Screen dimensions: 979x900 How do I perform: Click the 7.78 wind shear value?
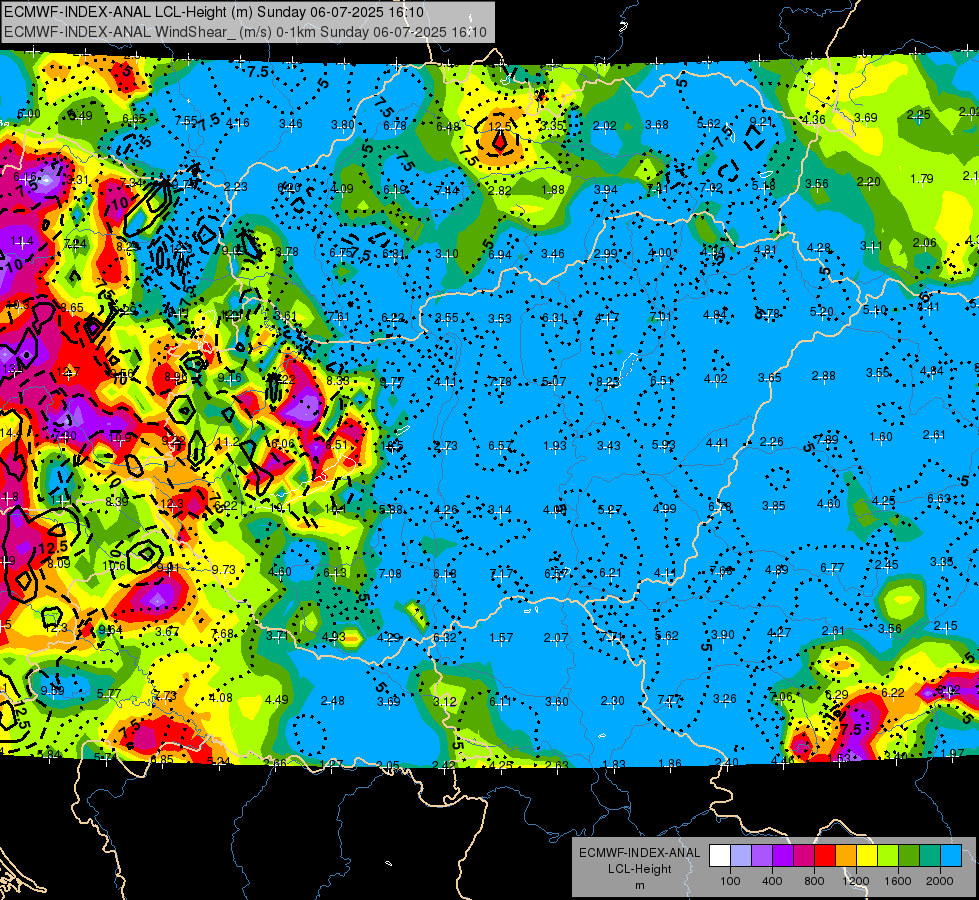click(499, 382)
